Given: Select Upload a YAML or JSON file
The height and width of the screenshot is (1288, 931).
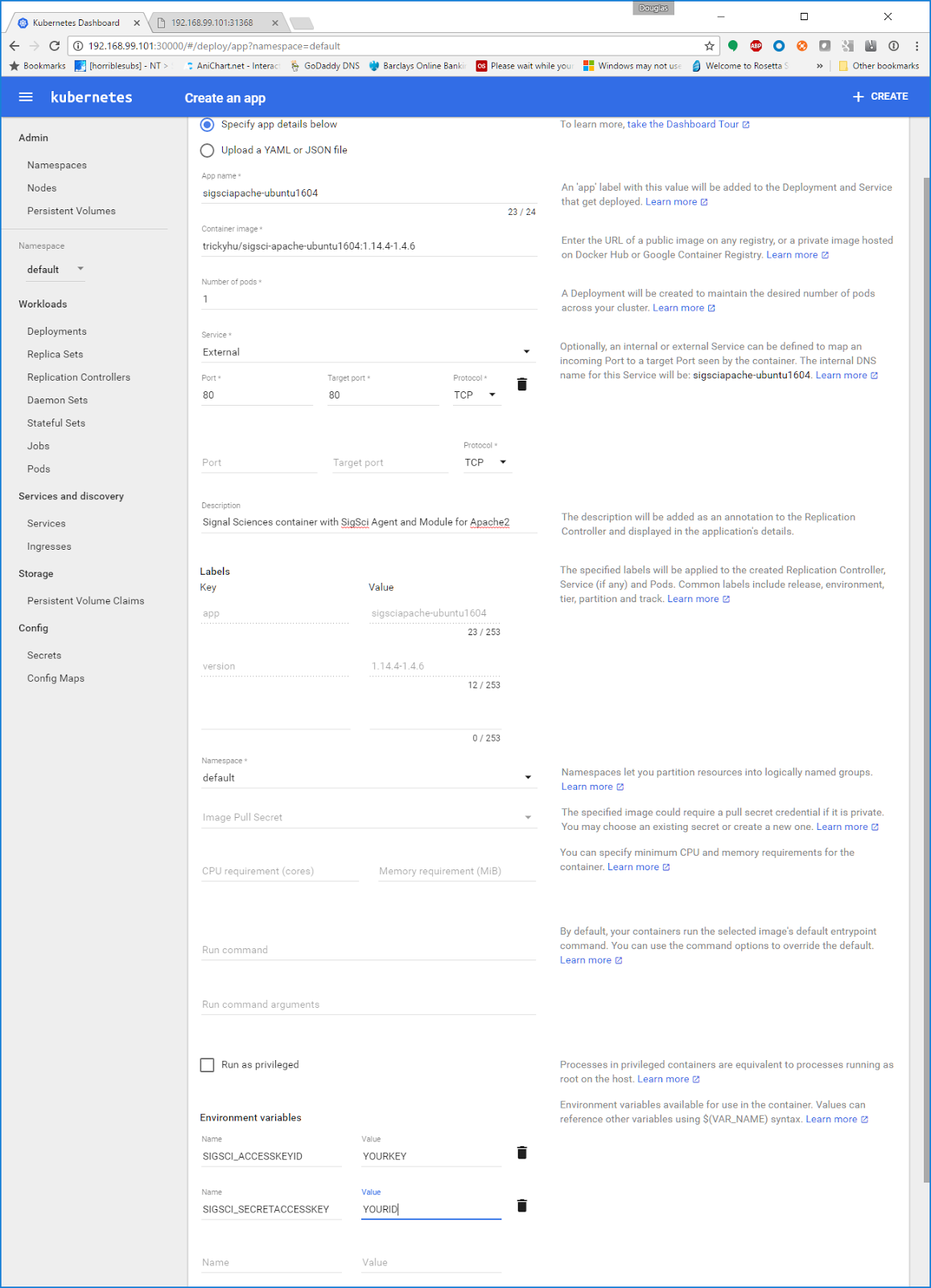Looking at the screenshot, I should coord(208,150).
